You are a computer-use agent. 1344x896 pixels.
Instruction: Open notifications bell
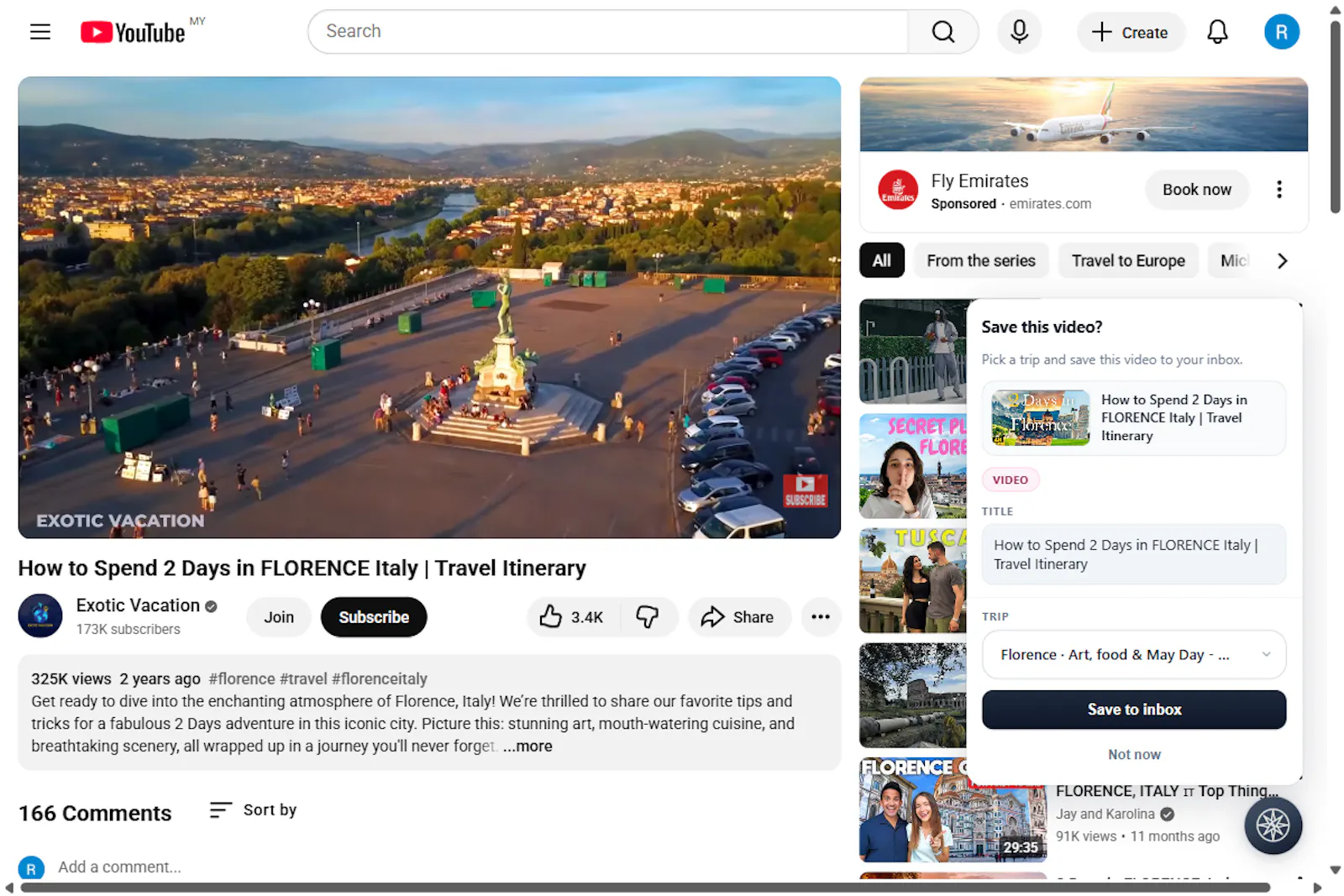click(x=1217, y=32)
